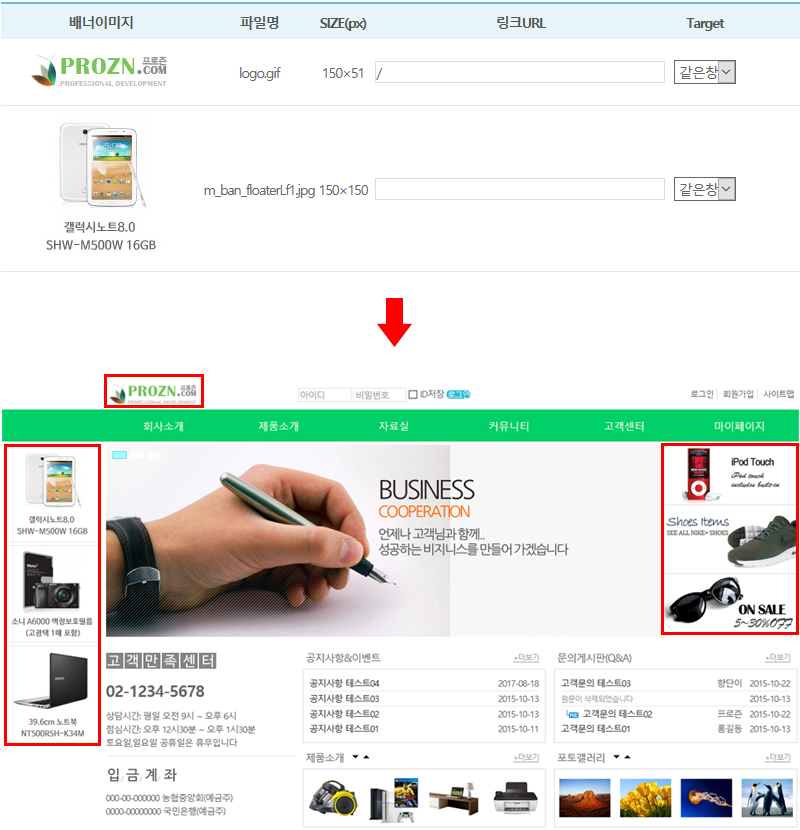Click the penguins photo in the gallery
The height and width of the screenshot is (830, 800).
coord(767,798)
